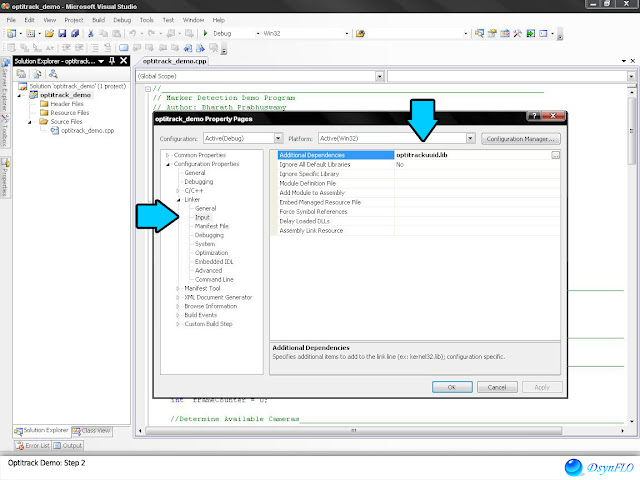Click the Open File folder icon

click(49, 33)
